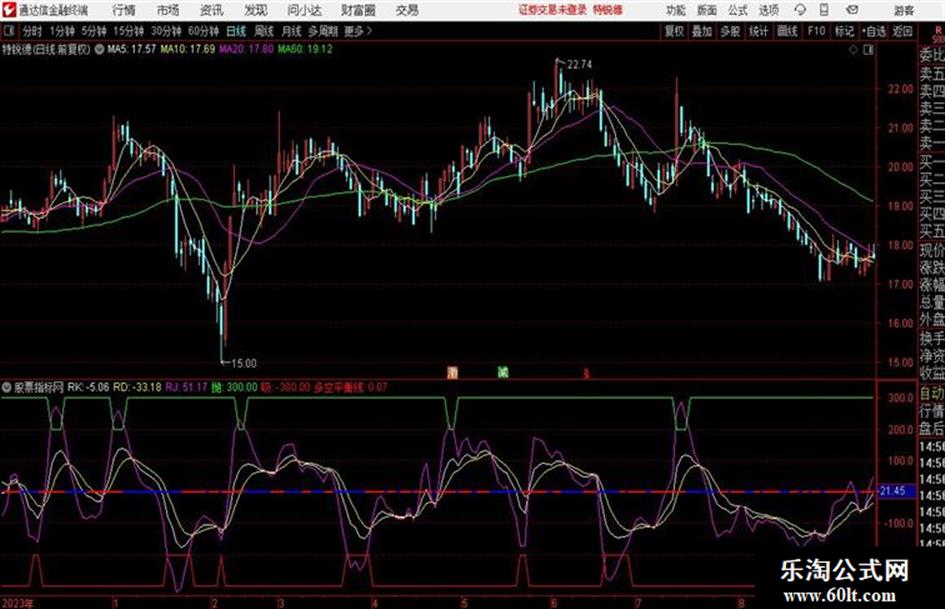The width and height of the screenshot is (945, 609).
Task: Open the 财富圈 menu
Action: 358,10
